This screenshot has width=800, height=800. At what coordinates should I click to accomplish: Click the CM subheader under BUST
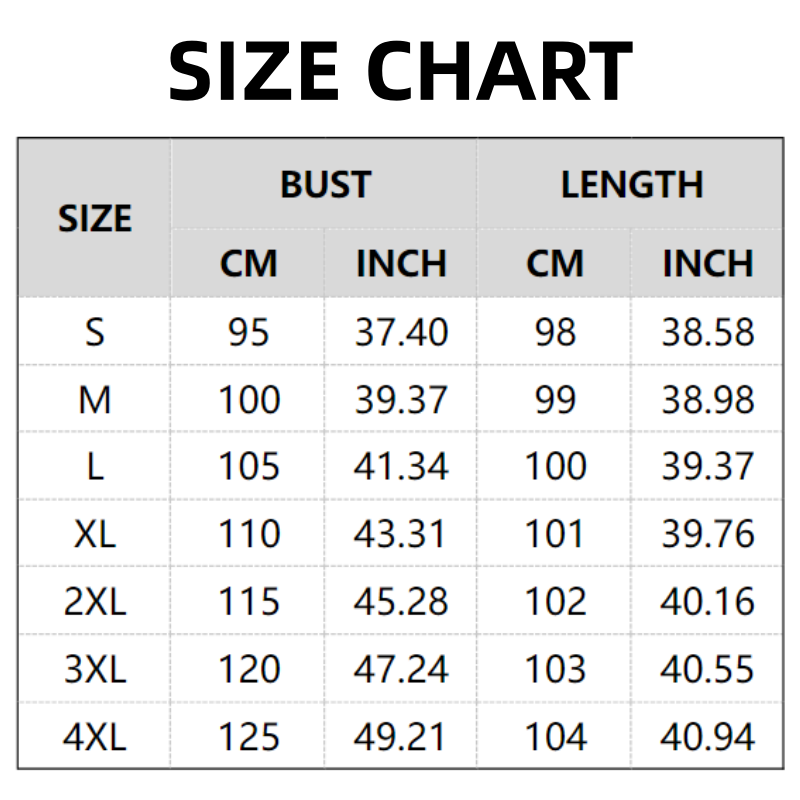tap(249, 264)
